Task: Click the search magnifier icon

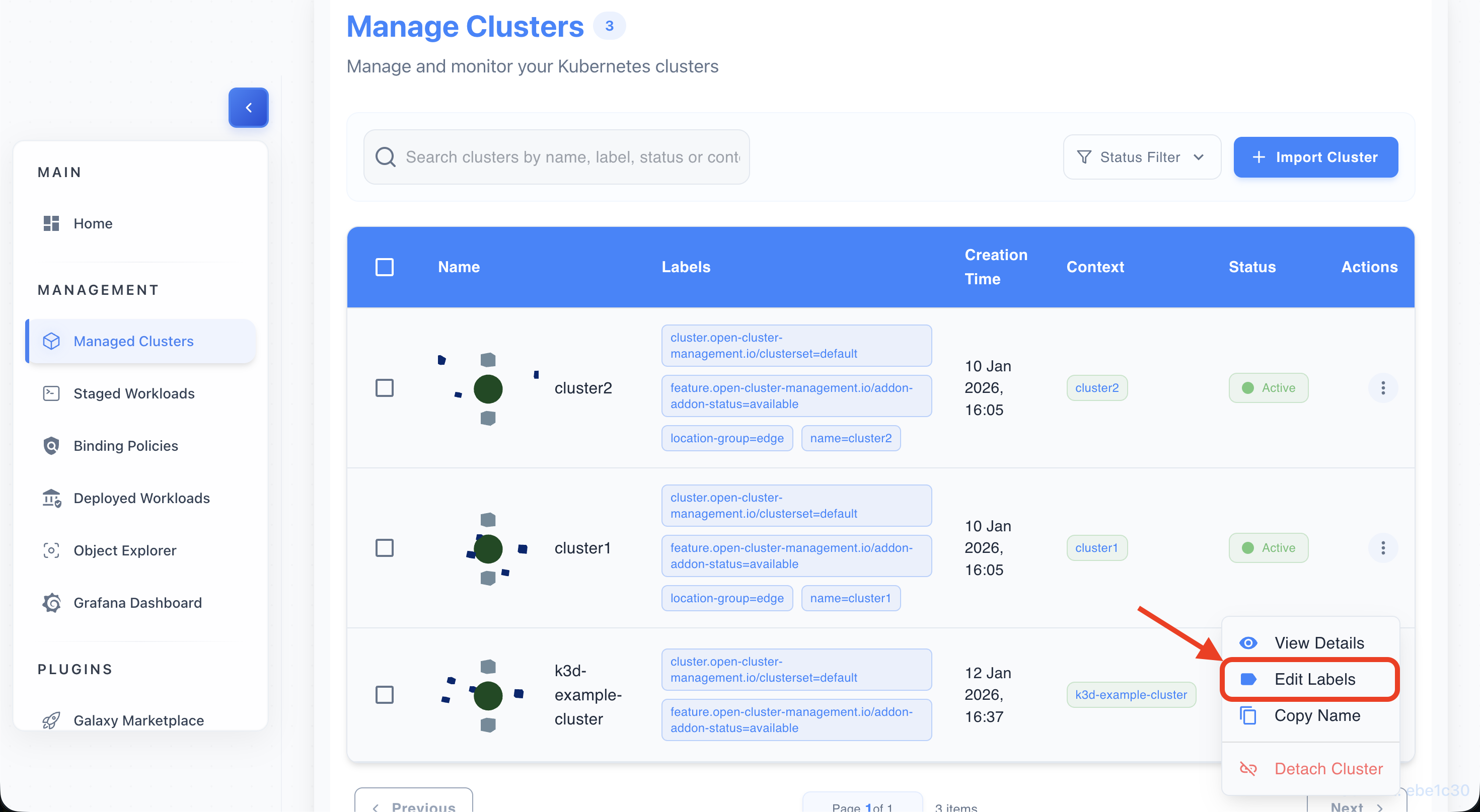Action: pyautogui.click(x=386, y=157)
